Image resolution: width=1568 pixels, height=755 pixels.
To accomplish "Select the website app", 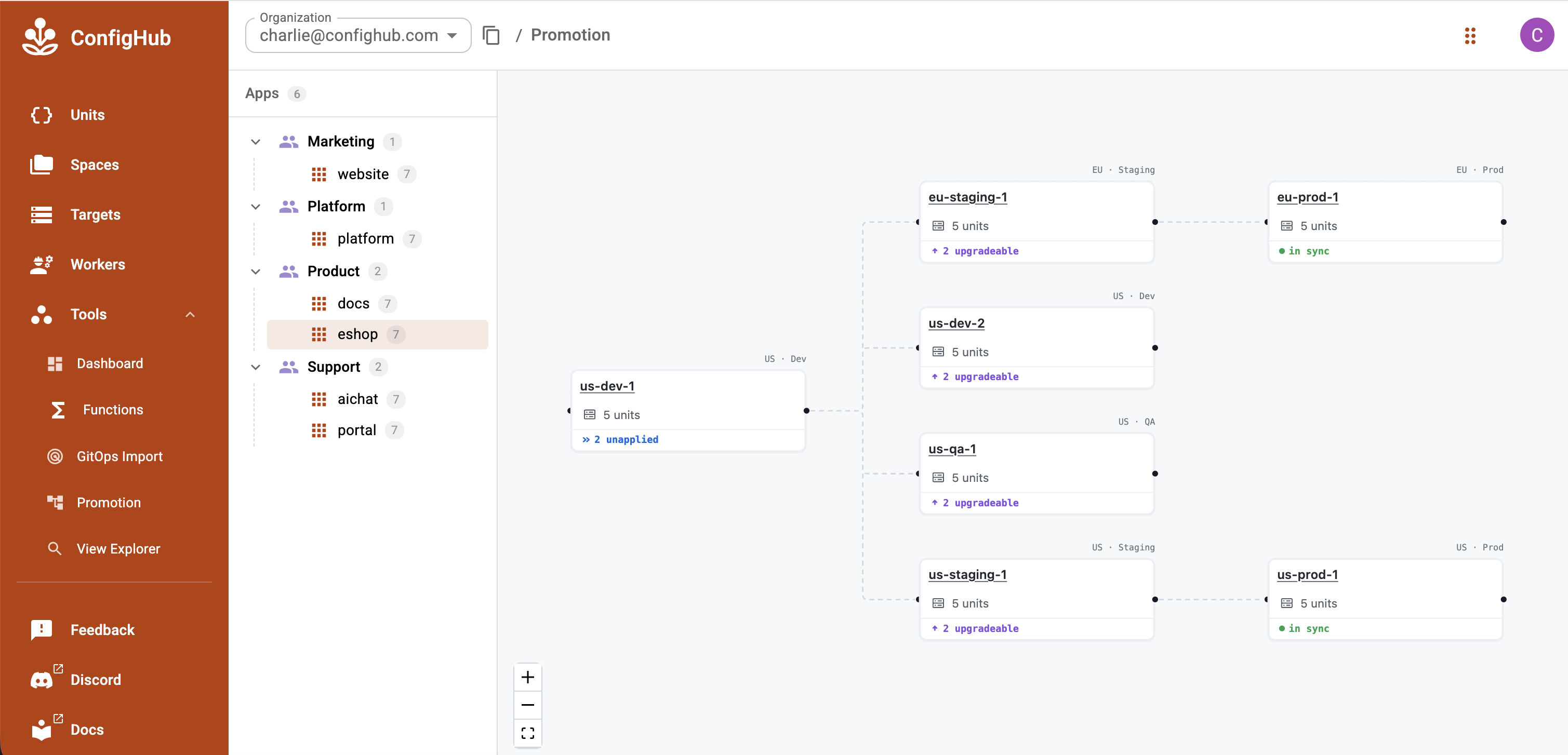I will tap(363, 174).
